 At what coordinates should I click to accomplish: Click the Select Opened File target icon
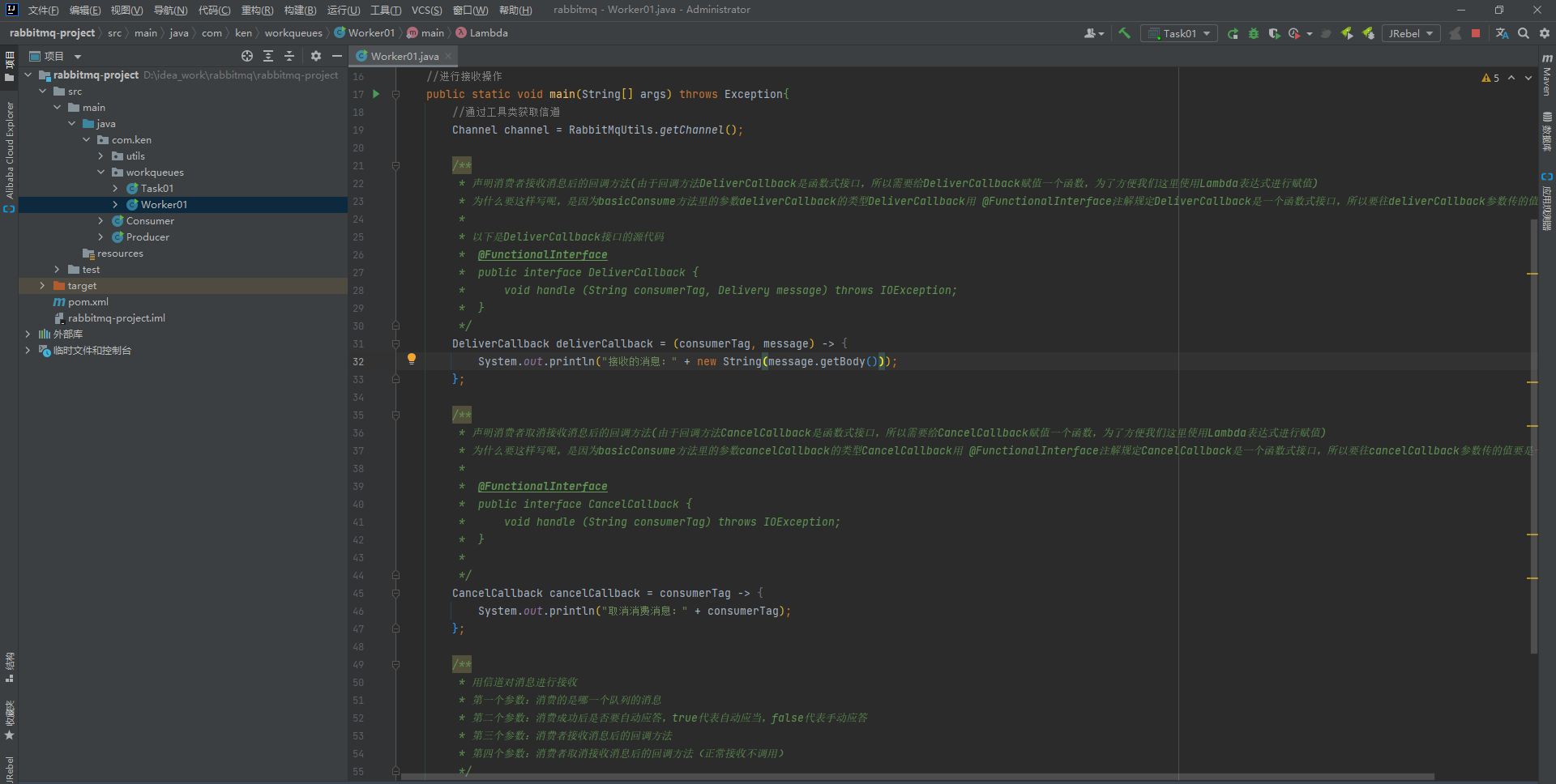[x=247, y=56]
